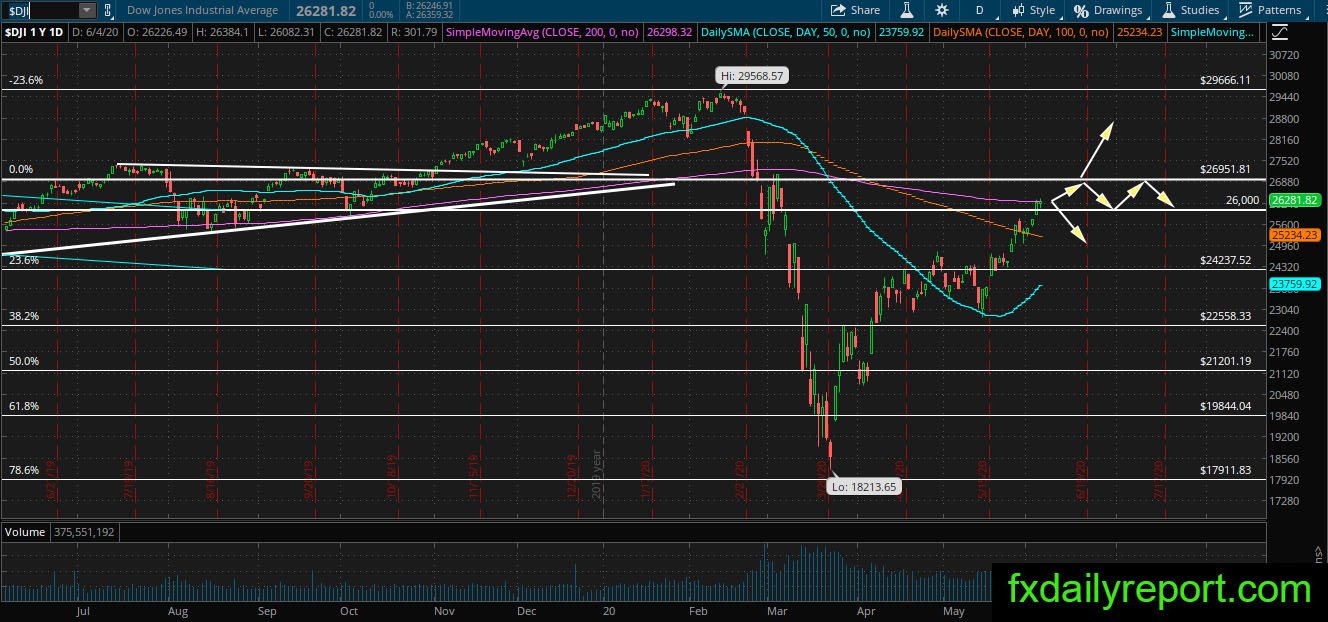Click the $29666.11 Fibonacci level label
Screen dimensions: 1328x622
pos(1225,80)
